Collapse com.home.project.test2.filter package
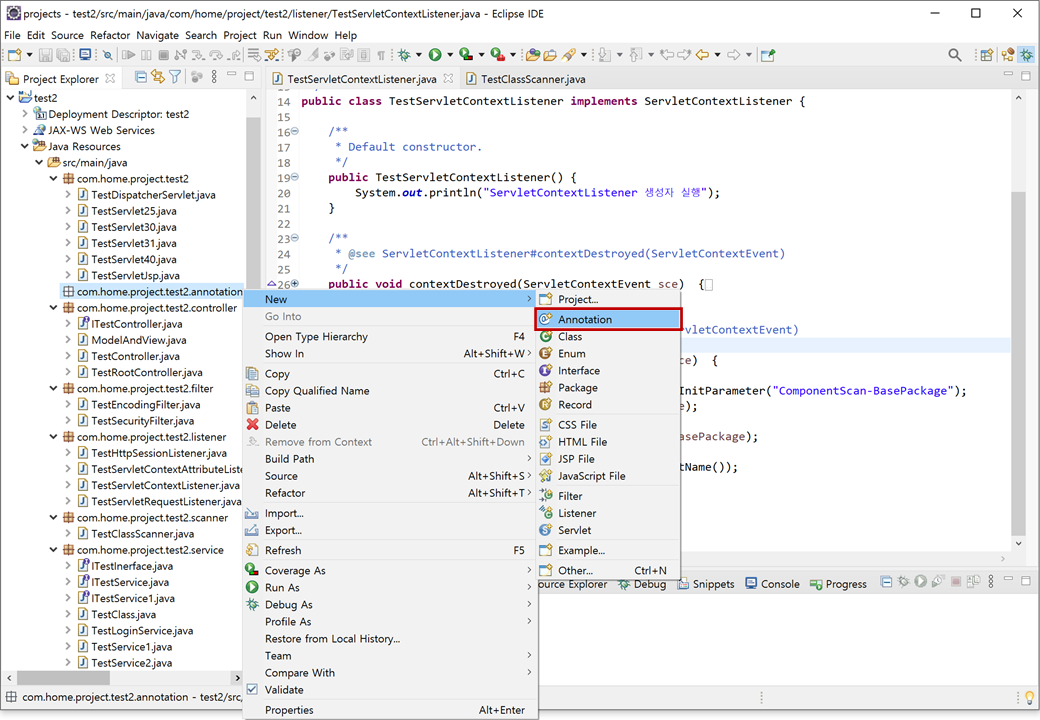 53,389
